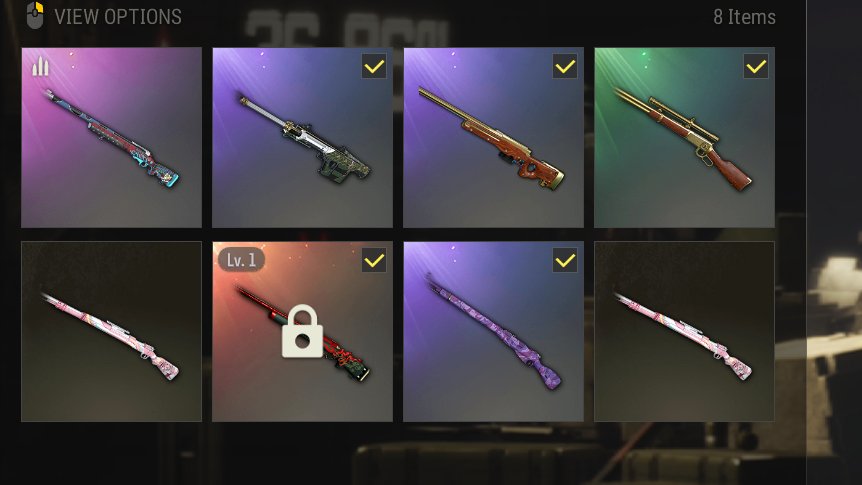This screenshot has width=862, height=485.
Task: Toggle checkmark on purple camo rifle tile
Action: [565, 260]
